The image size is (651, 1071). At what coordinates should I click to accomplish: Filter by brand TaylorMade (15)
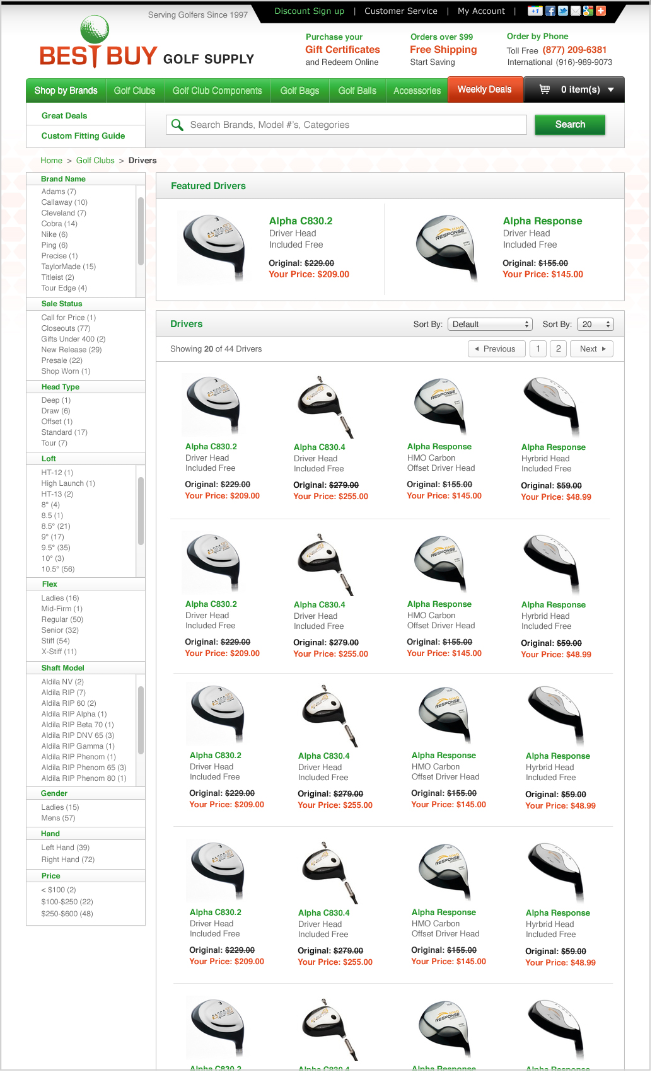[x=68, y=266]
